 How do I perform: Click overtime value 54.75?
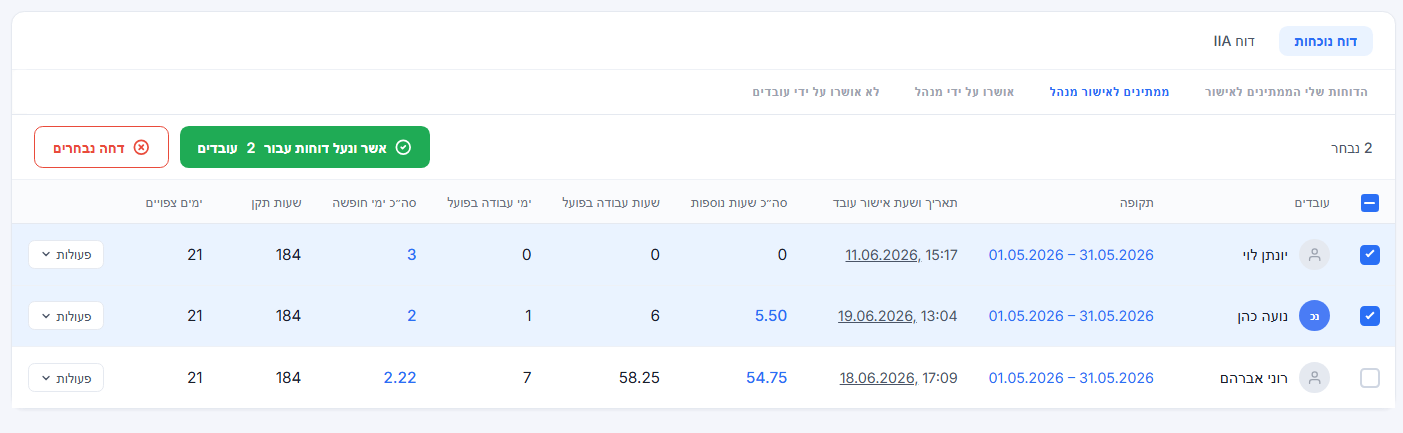coord(766,378)
